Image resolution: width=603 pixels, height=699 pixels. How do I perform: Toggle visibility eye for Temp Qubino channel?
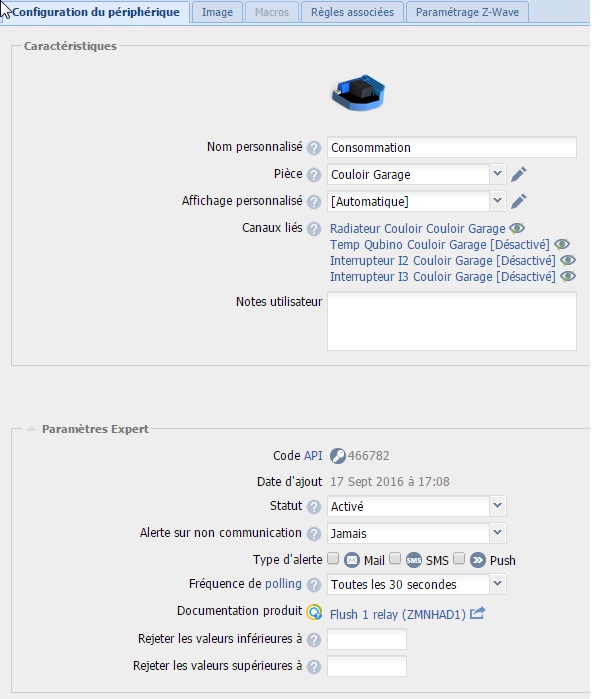(x=562, y=244)
